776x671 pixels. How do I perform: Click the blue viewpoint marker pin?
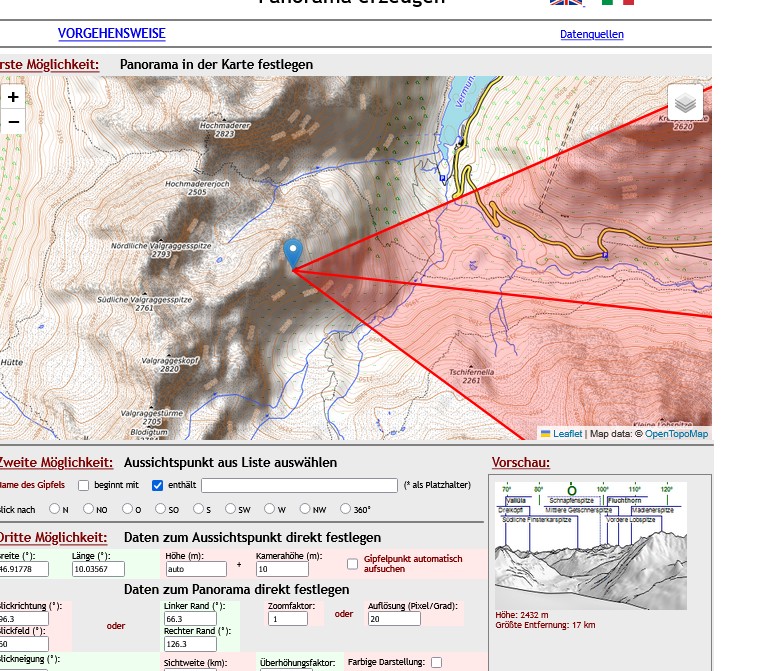point(293,253)
